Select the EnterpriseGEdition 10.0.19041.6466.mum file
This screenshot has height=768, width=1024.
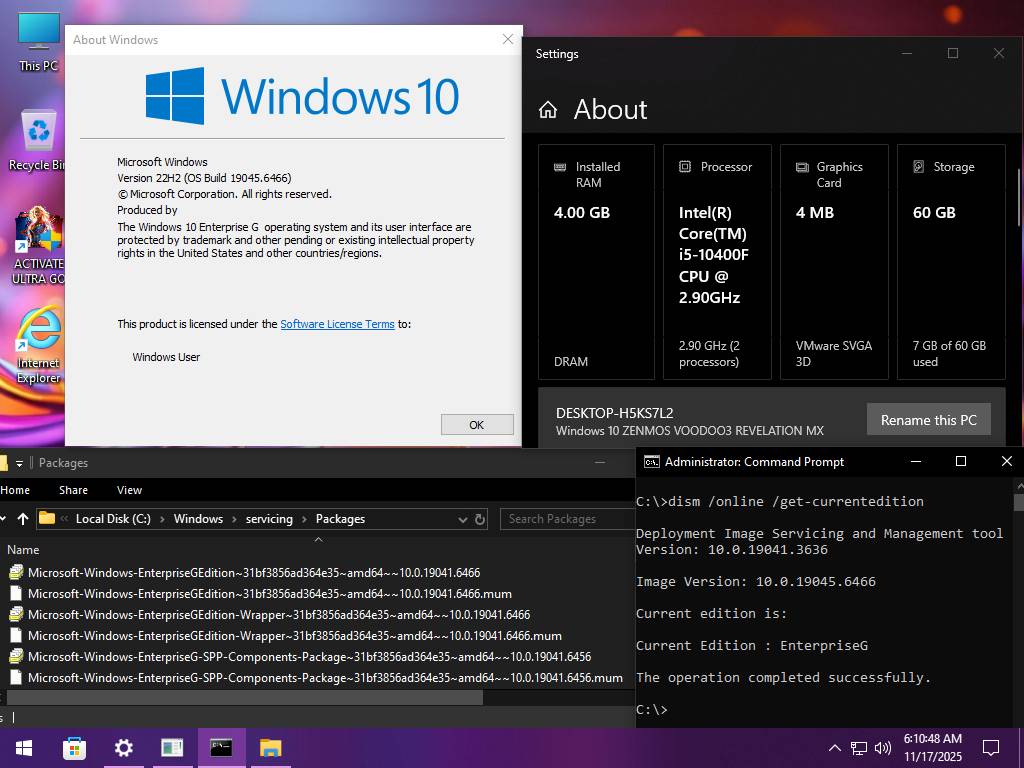269,594
